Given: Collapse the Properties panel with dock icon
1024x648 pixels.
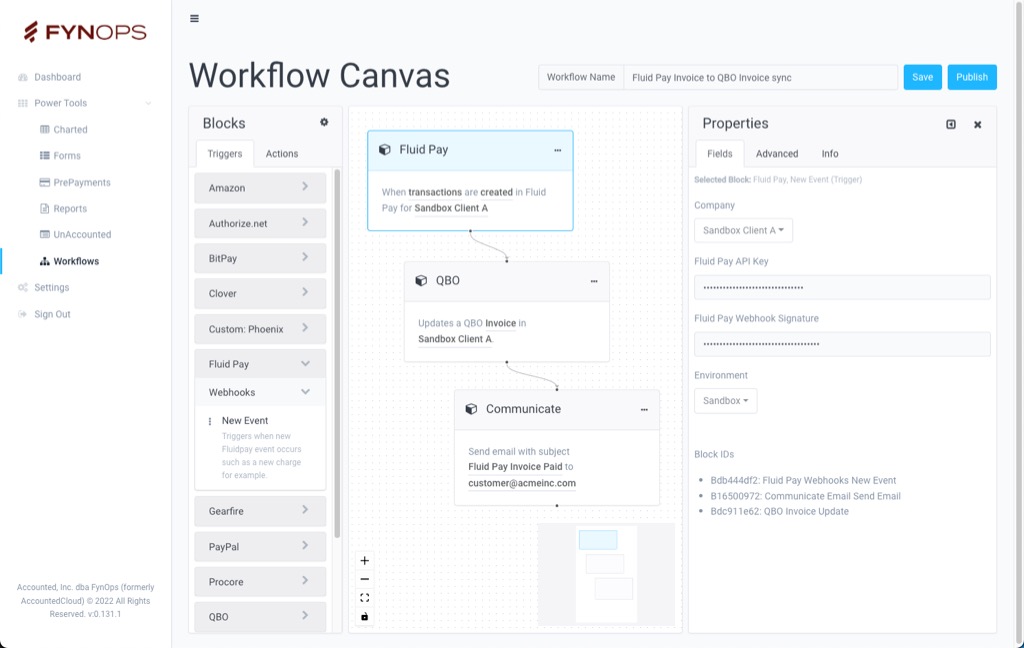Looking at the screenshot, I should point(951,124).
